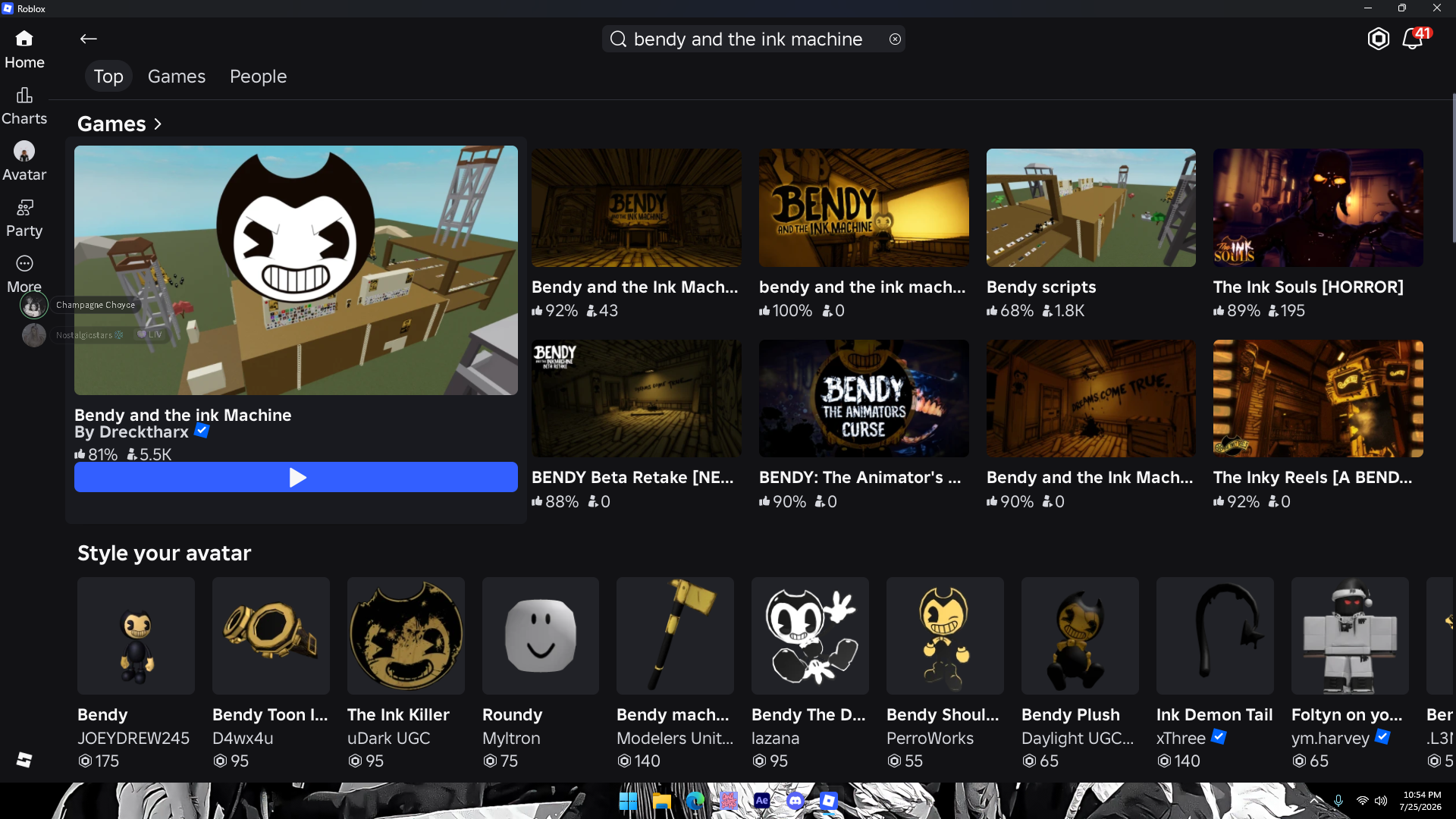Open the notifications bell
This screenshot has height=819, width=1456.
coord(1414,39)
